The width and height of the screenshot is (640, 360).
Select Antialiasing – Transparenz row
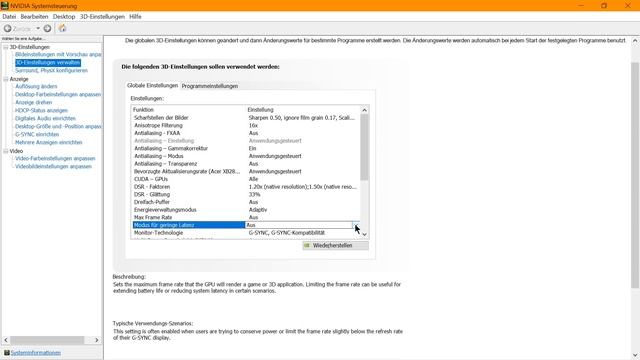[x=246, y=164]
